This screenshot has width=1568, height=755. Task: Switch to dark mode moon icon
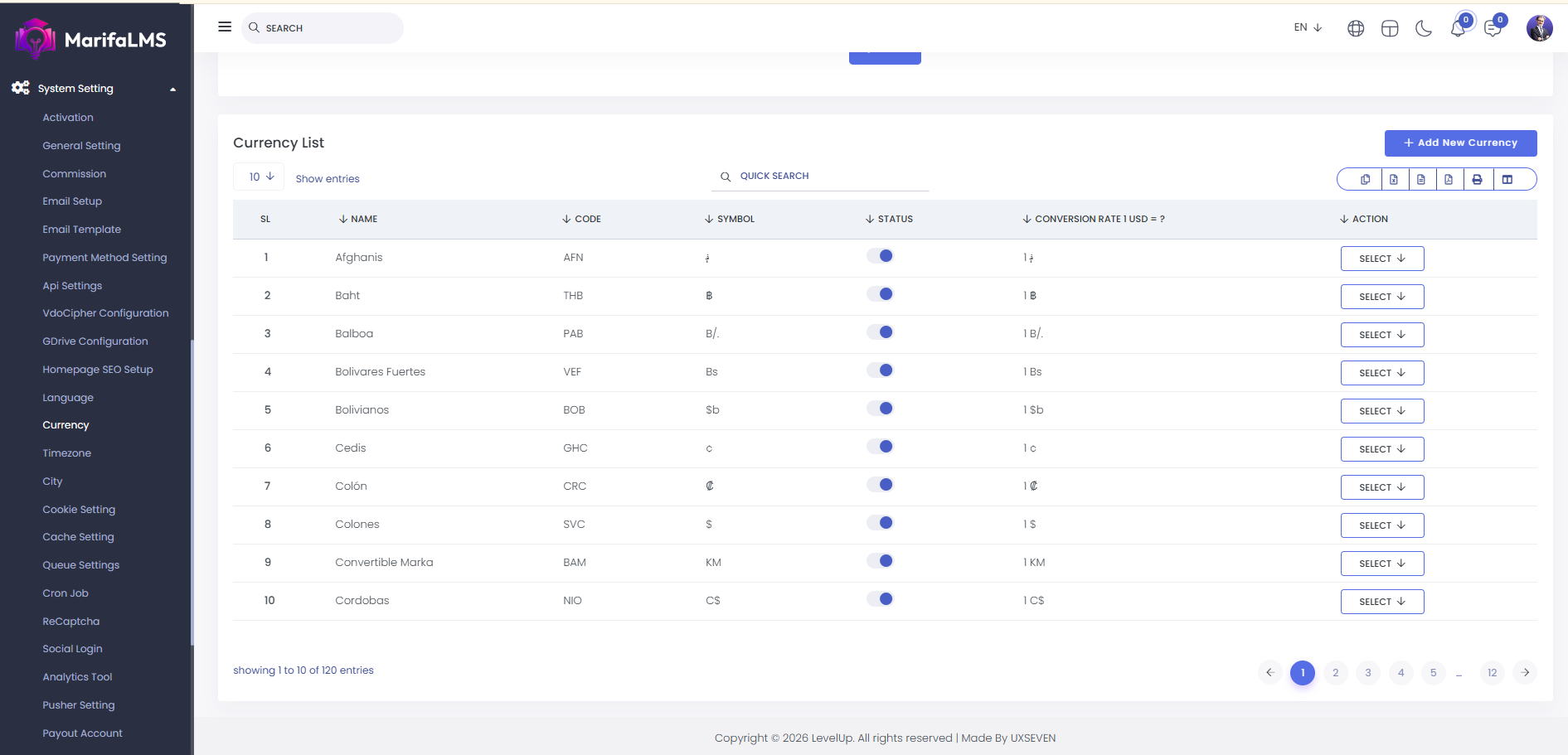tap(1424, 29)
